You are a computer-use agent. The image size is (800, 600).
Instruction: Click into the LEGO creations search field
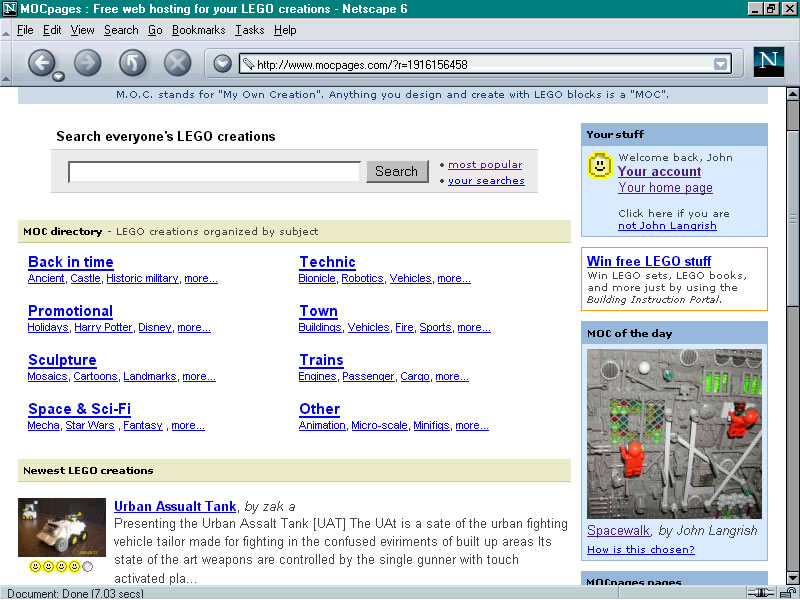pyautogui.click(x=214, y=171)
